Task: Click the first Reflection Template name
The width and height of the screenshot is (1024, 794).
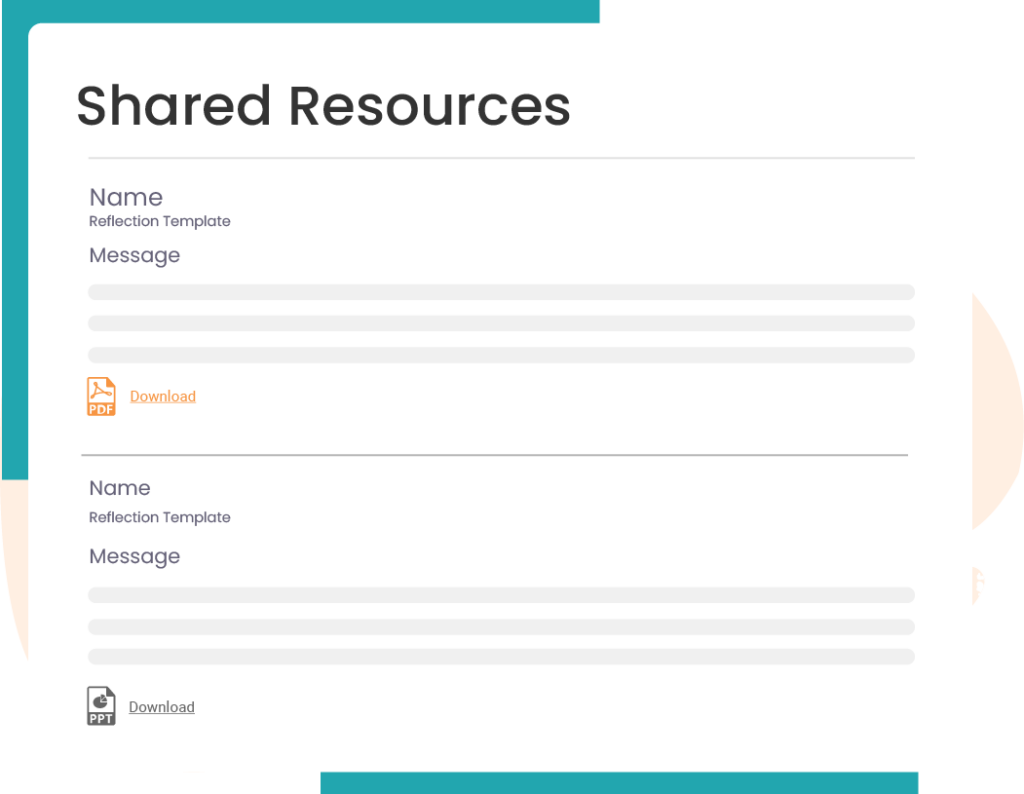Action: tap(159, 221)
